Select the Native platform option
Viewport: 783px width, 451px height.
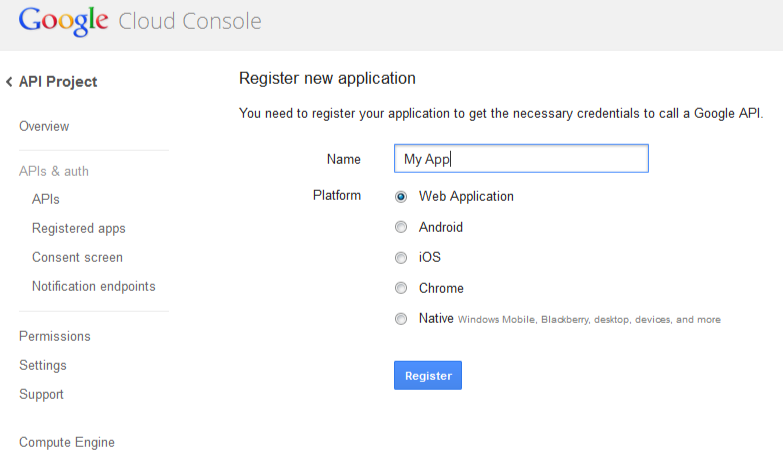(400, 319)
